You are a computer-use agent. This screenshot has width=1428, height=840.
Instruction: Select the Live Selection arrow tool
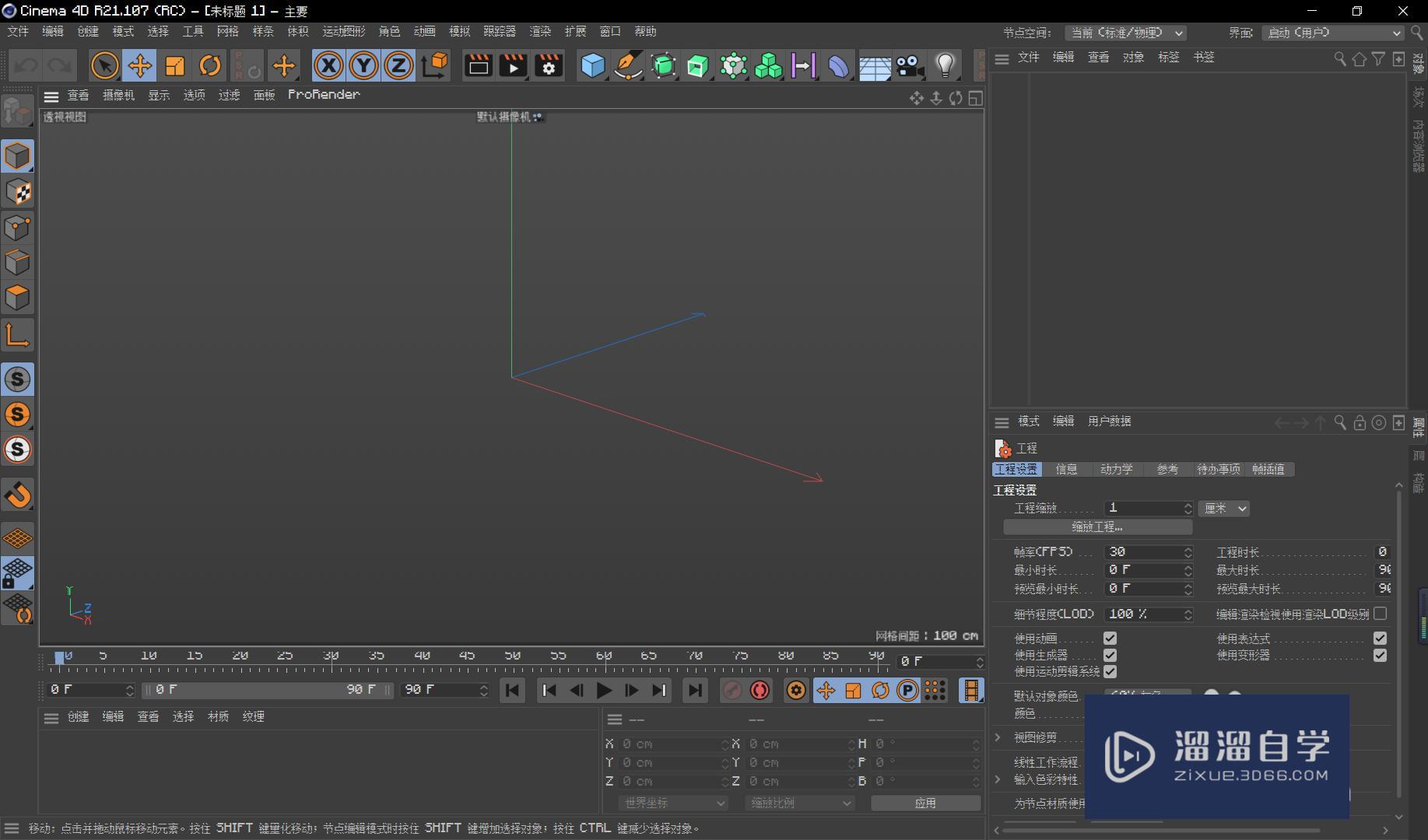tap(104, 66)
